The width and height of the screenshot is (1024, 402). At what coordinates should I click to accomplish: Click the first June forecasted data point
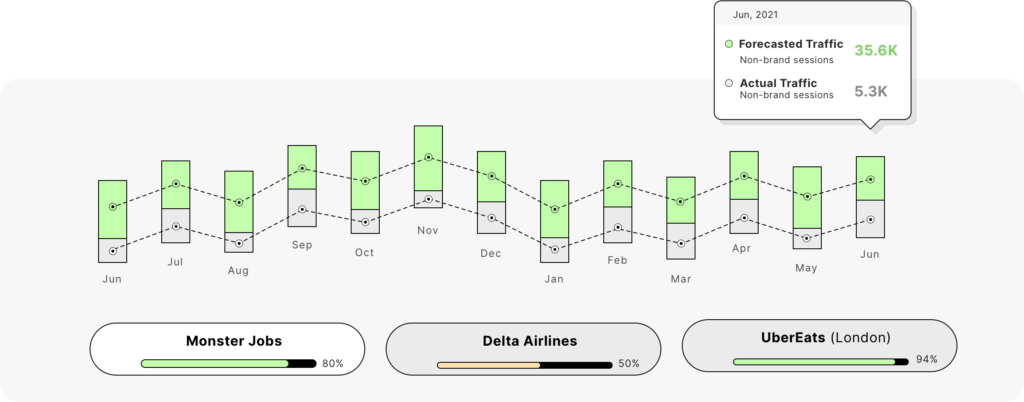click(113, 207)
